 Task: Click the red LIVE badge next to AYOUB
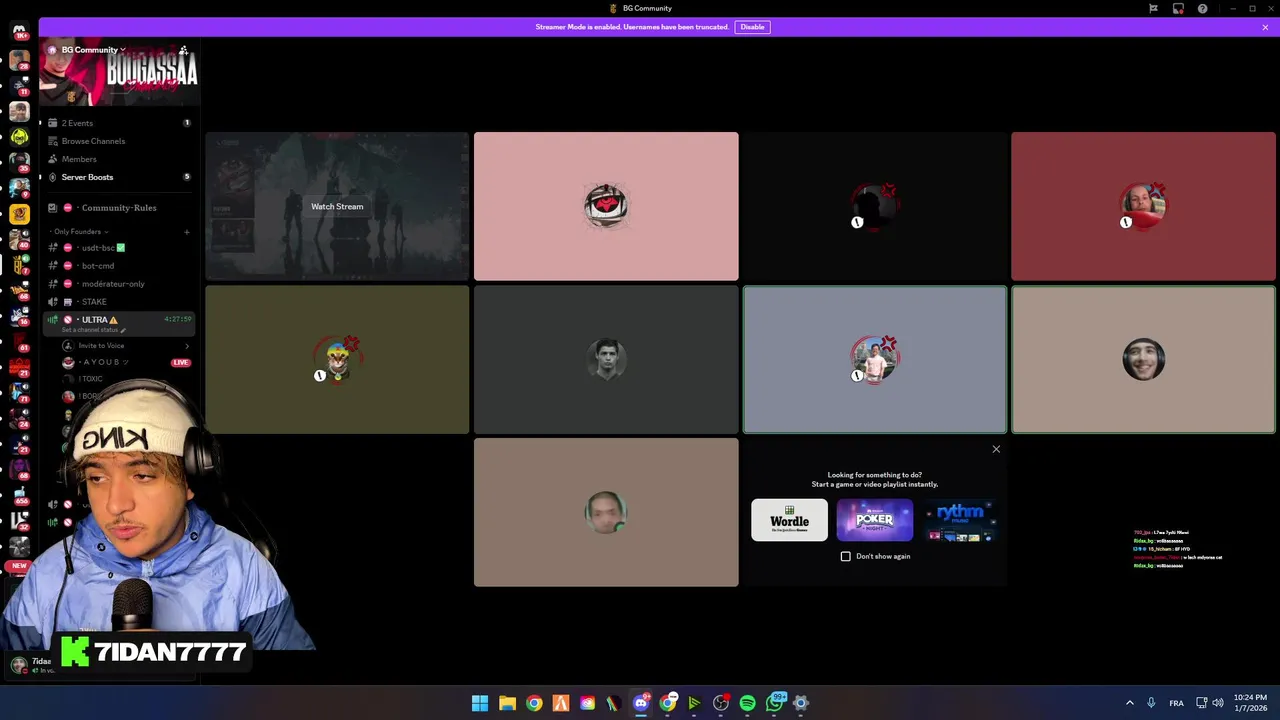click(x=181, y=362)
